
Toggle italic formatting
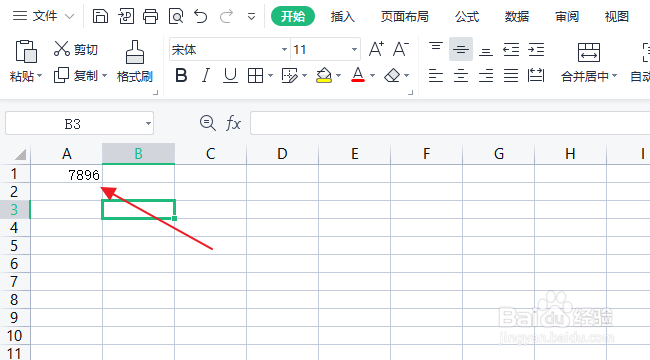(206, 75)
